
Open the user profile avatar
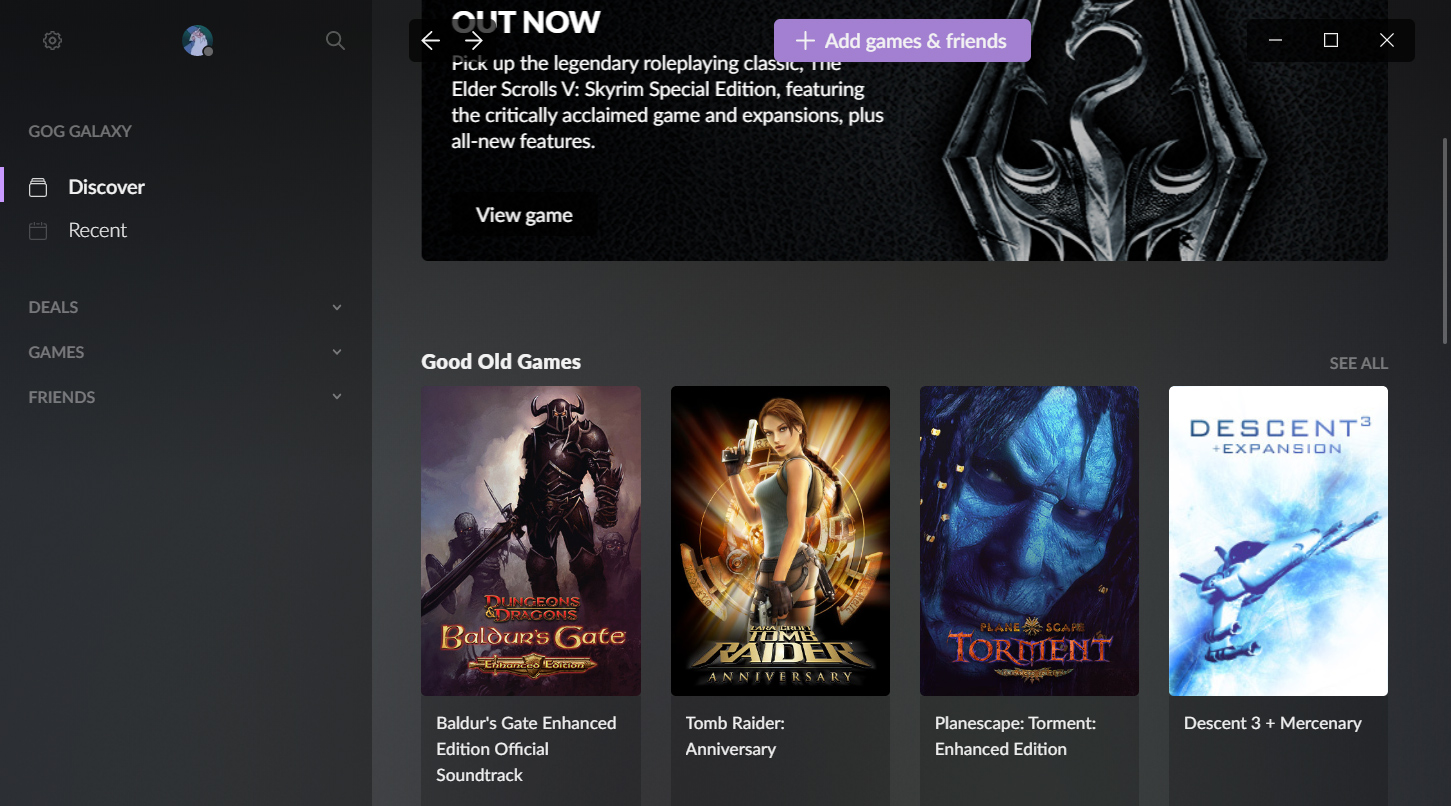click(198, 41)
